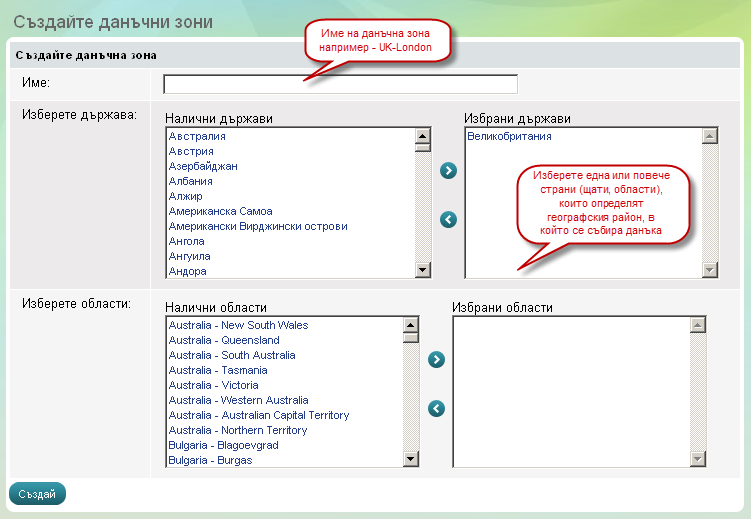The width and height of the screenshot is (751, 519).
Task: Choose Bulgaria - Blagoevgrad region
Action: 223,445
